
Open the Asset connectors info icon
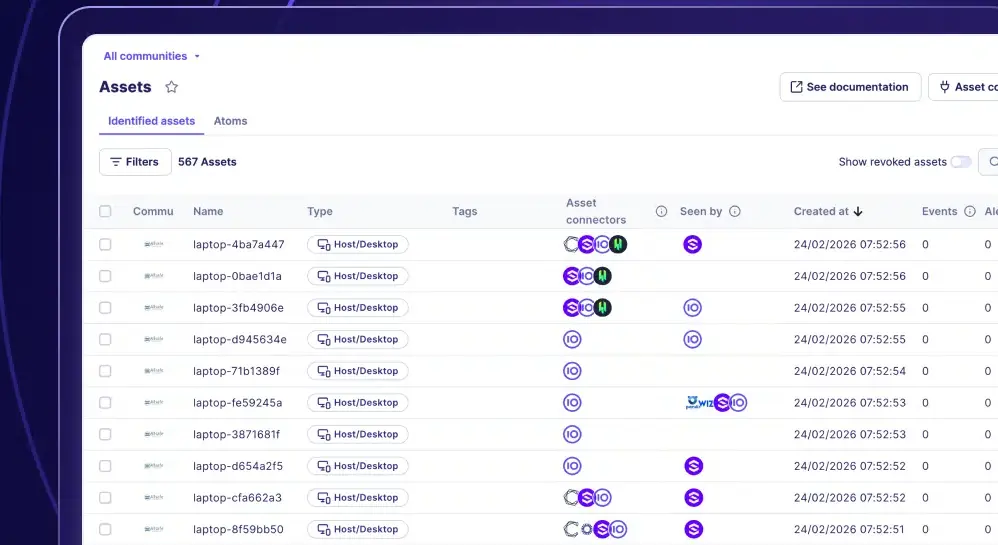[x=661, y=211]
